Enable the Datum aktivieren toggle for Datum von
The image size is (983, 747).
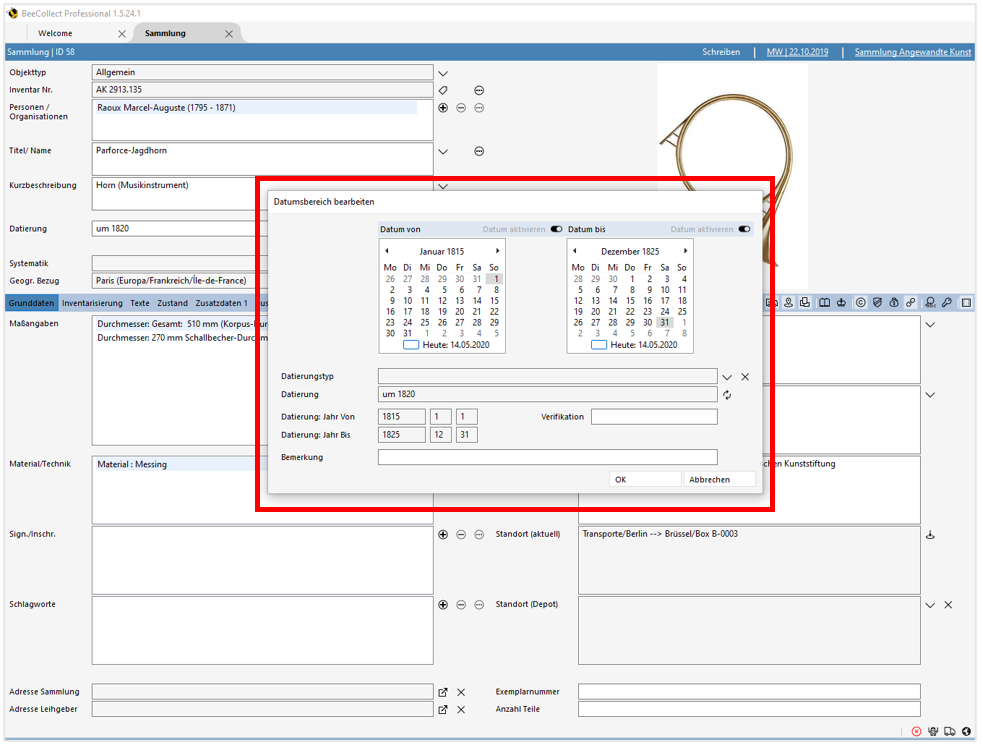[x=556, y=228]
